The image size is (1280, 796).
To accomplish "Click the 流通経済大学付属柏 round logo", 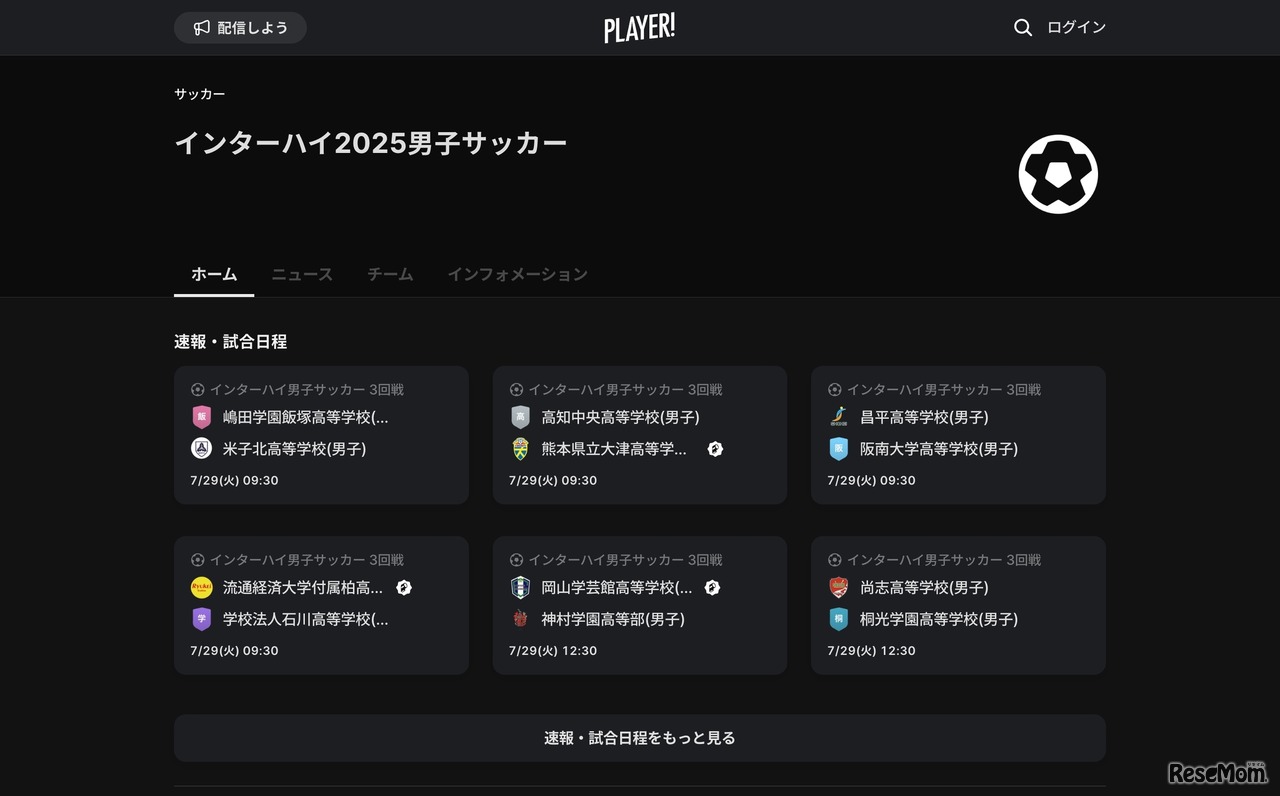I will coord(201,588).
